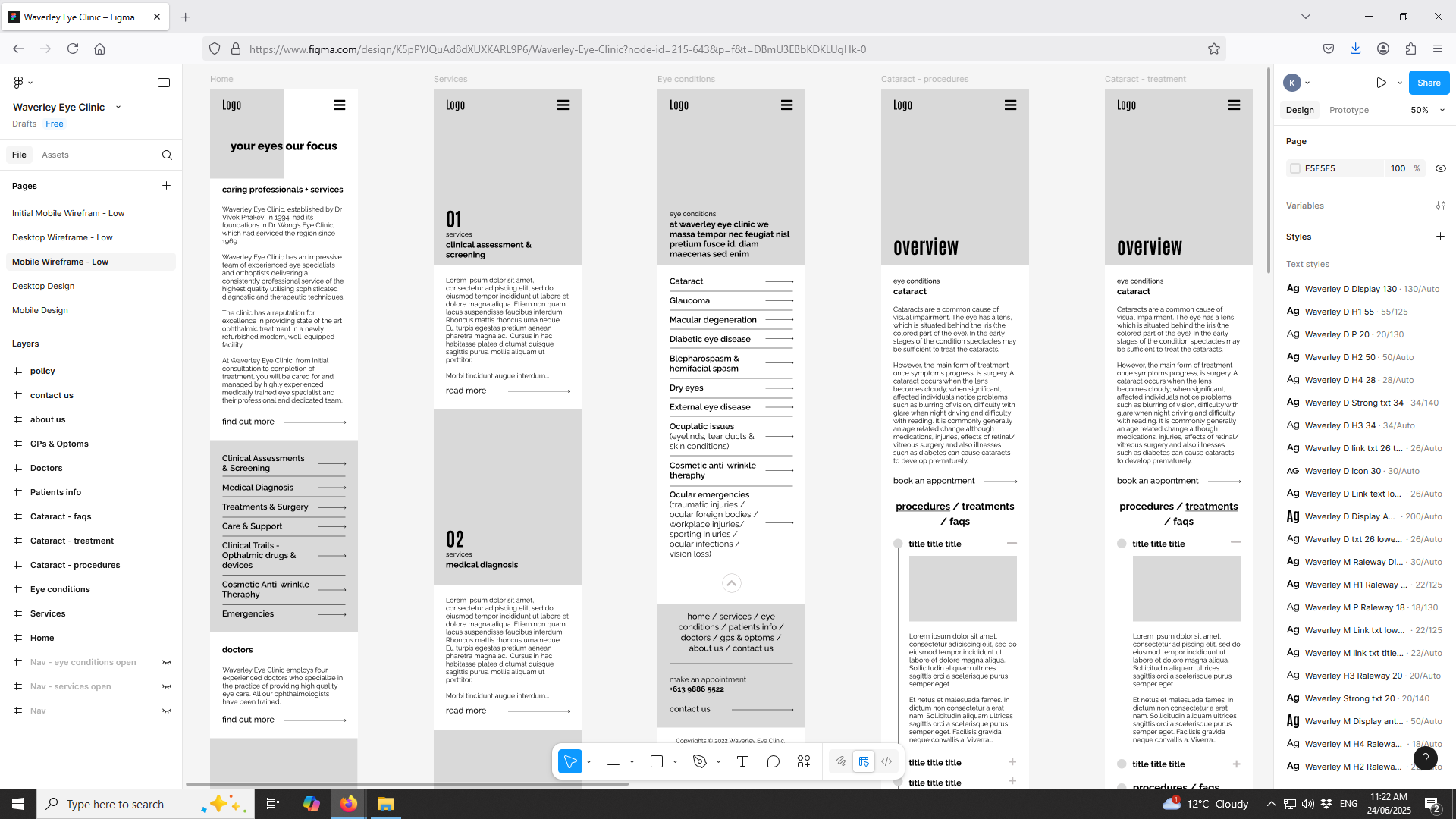The image size is (1456, 819).
Task: Add a new page with plus icon
Action: coord(166,186)
